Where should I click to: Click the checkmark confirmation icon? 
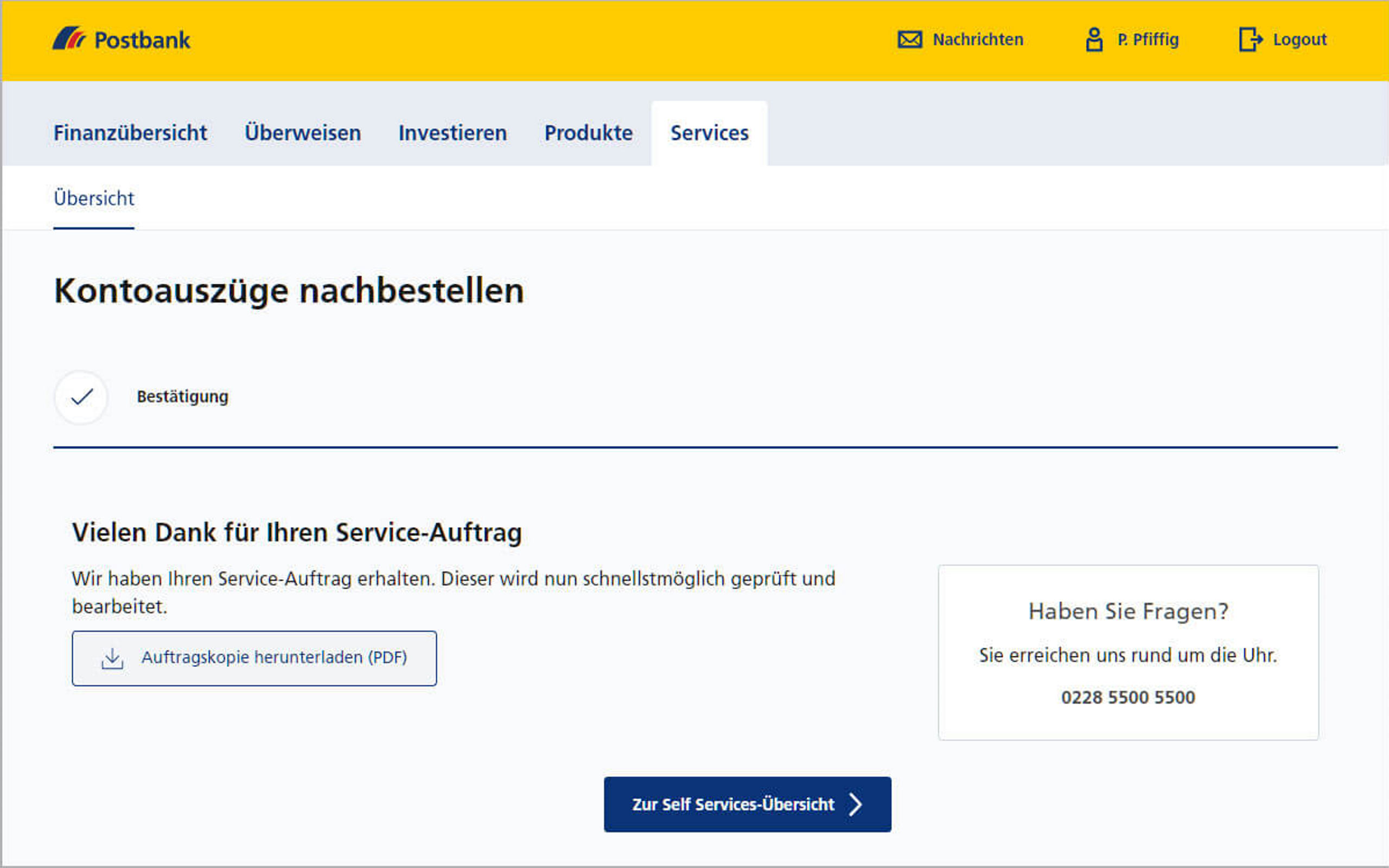84,396
